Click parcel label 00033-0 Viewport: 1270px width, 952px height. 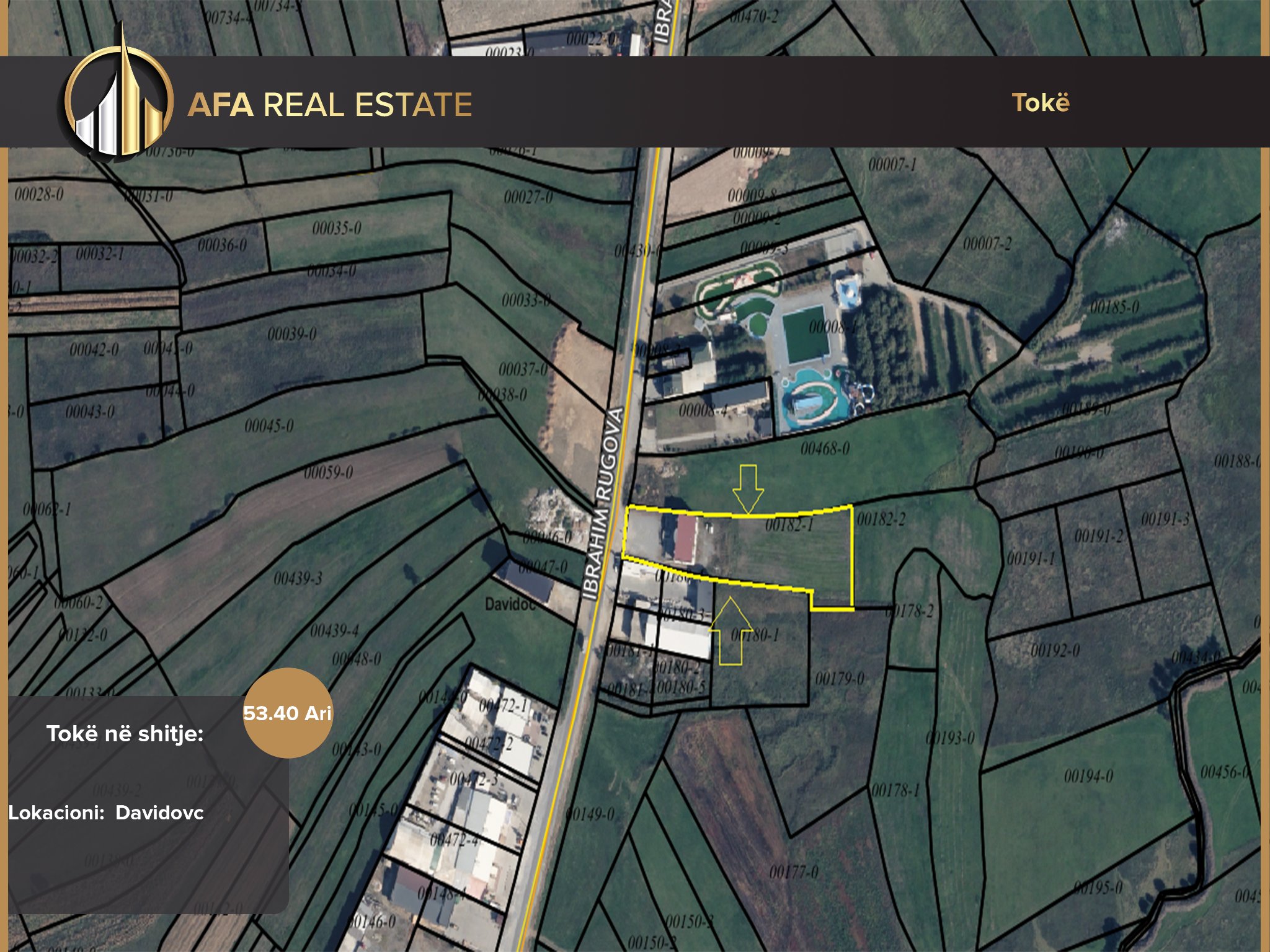[x=526, y=300]
